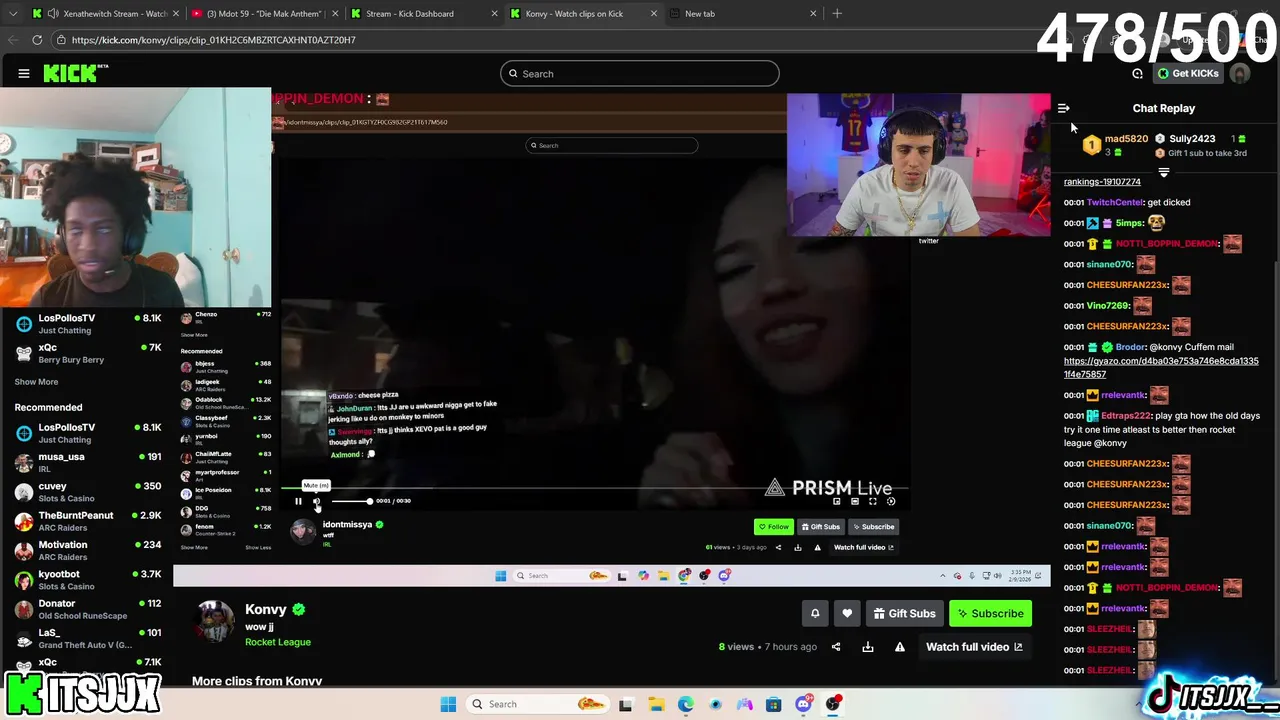
Task: Toggle theater mode in clip player
Action: pyautogui.click(x=854, y=501)
